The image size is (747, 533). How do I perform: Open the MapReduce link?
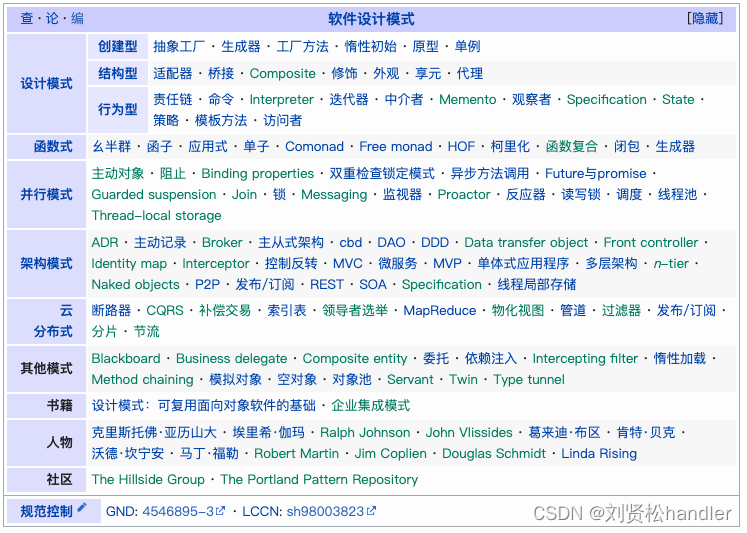click(440, 311)
